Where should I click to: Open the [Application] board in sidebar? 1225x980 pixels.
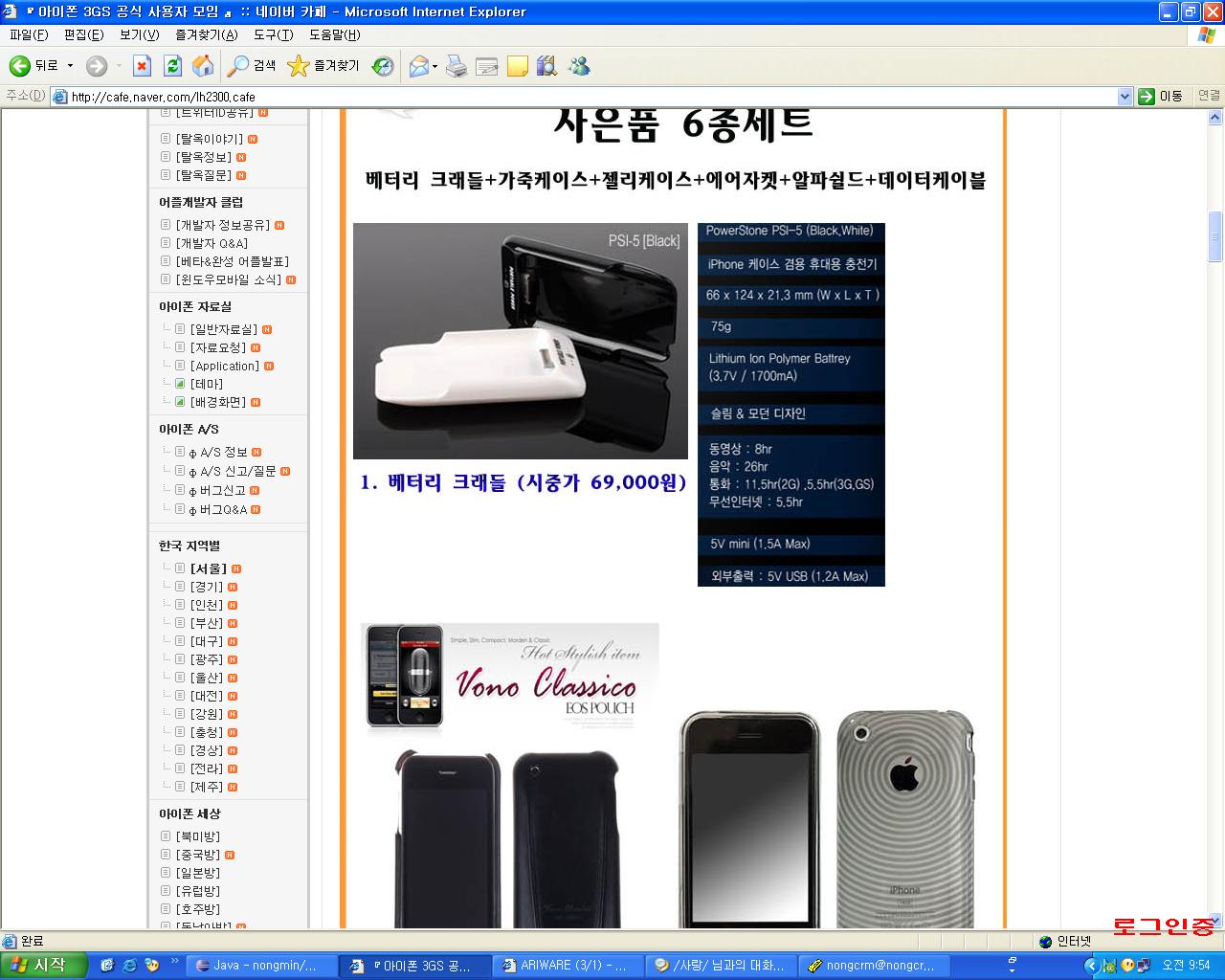pyautogui.click(x=225, y=366)
